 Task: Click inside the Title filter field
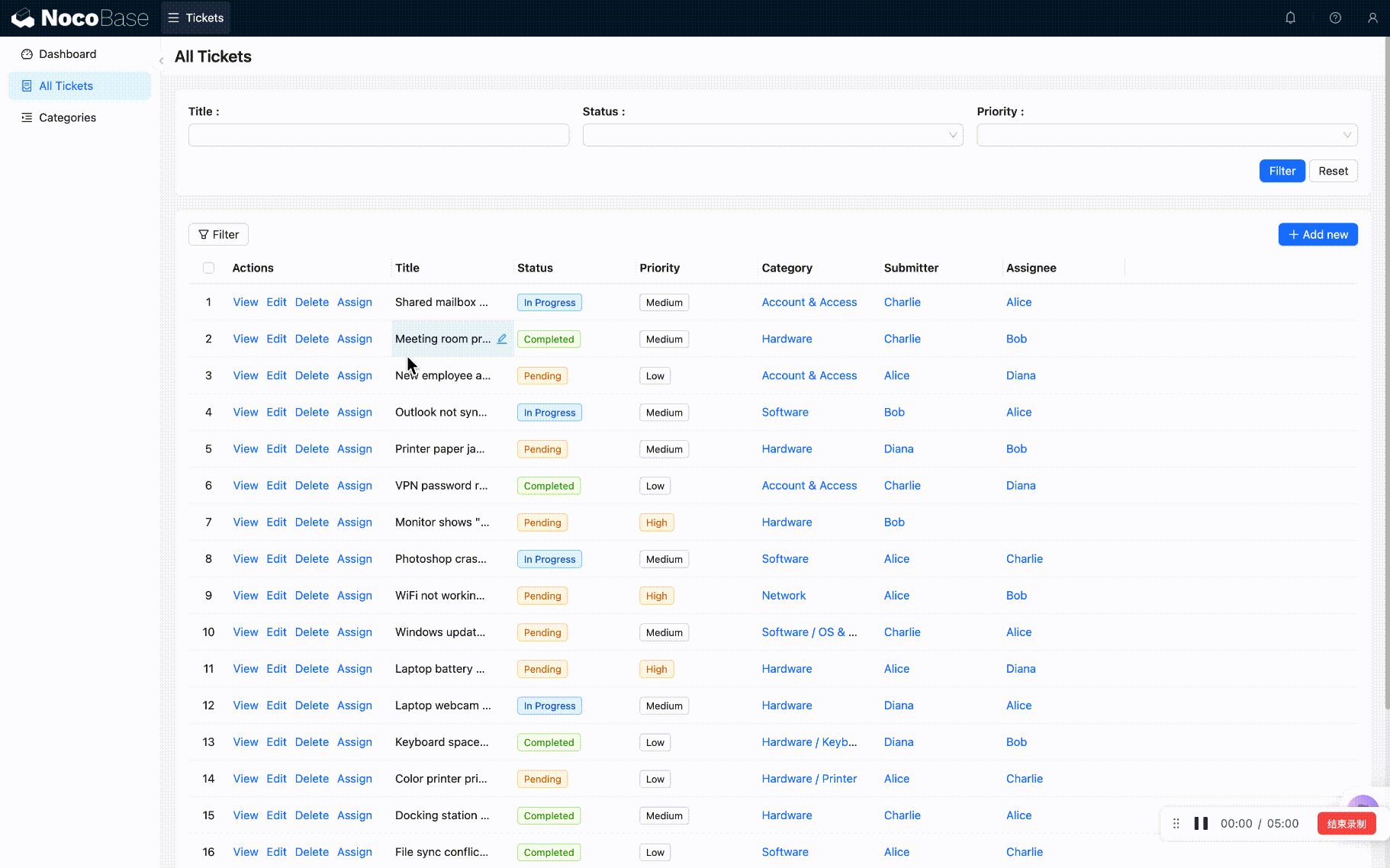(378, 135)
